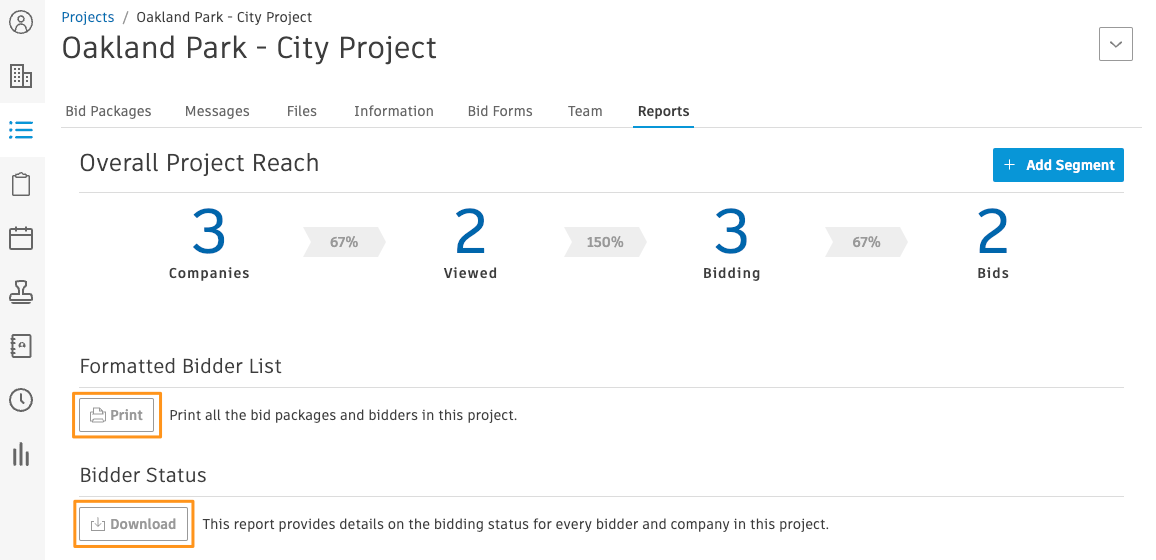
Task: Open the clipboard icon in sidebar
Action: pos(21,184)
